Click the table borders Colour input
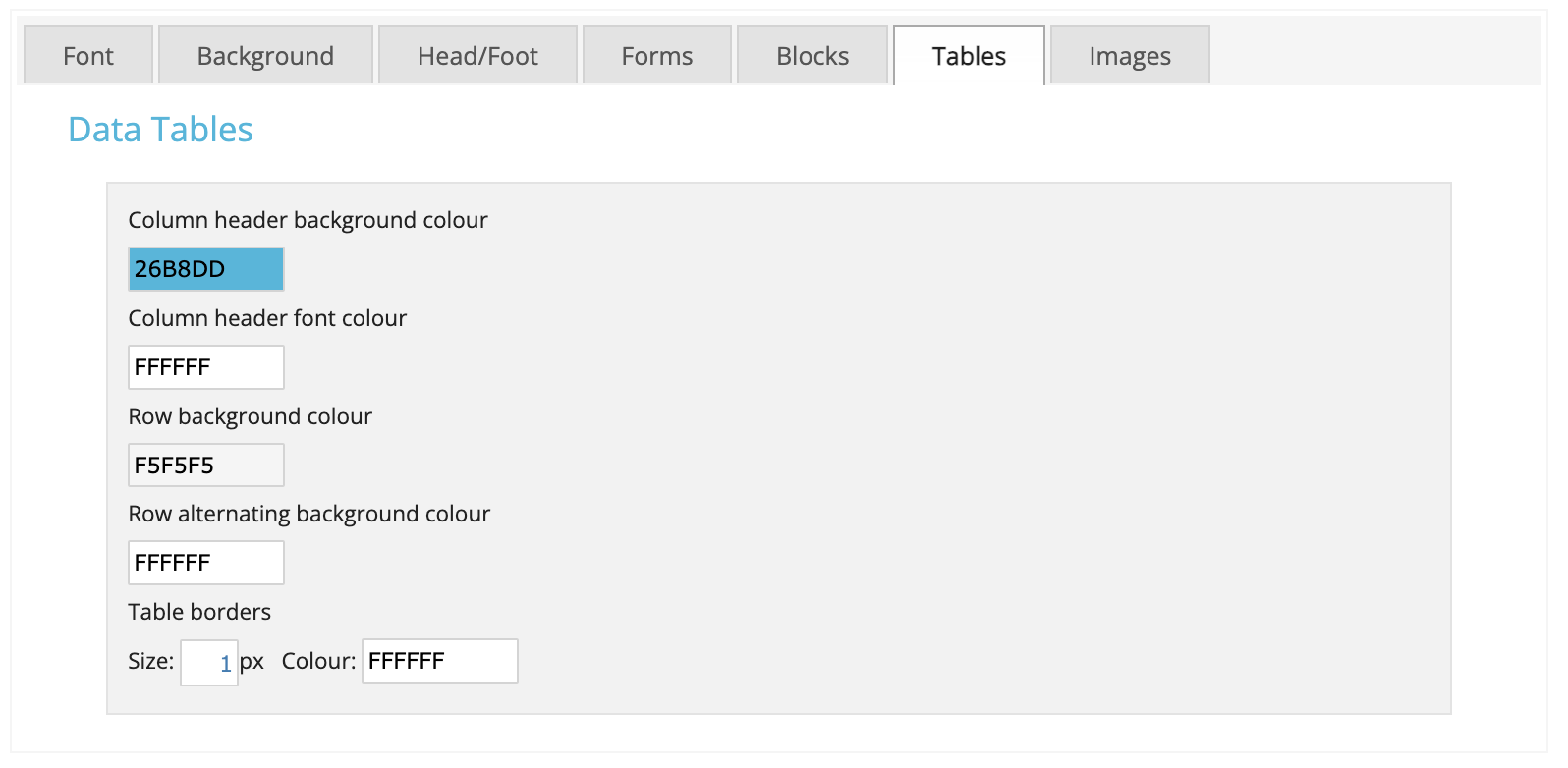 click(x=439, y=661)
